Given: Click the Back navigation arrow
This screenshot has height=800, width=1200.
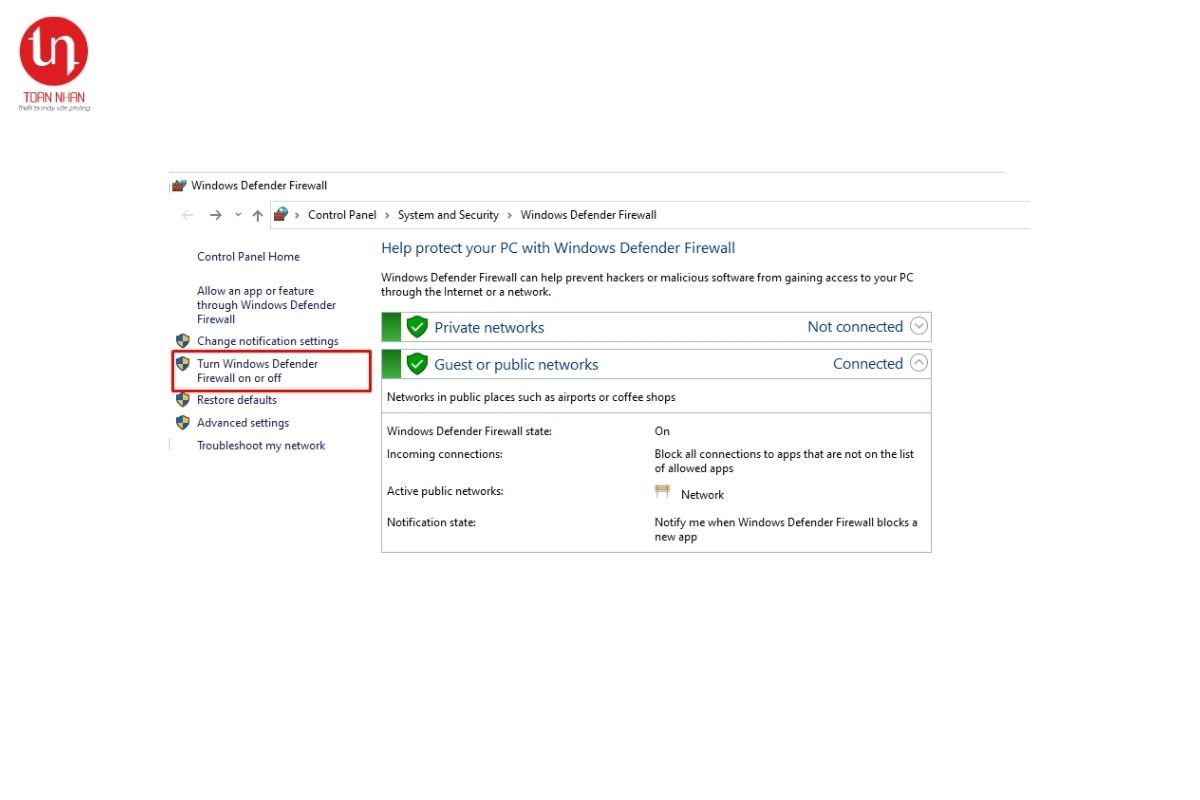Looking at the screenshot, I should 187,215.
